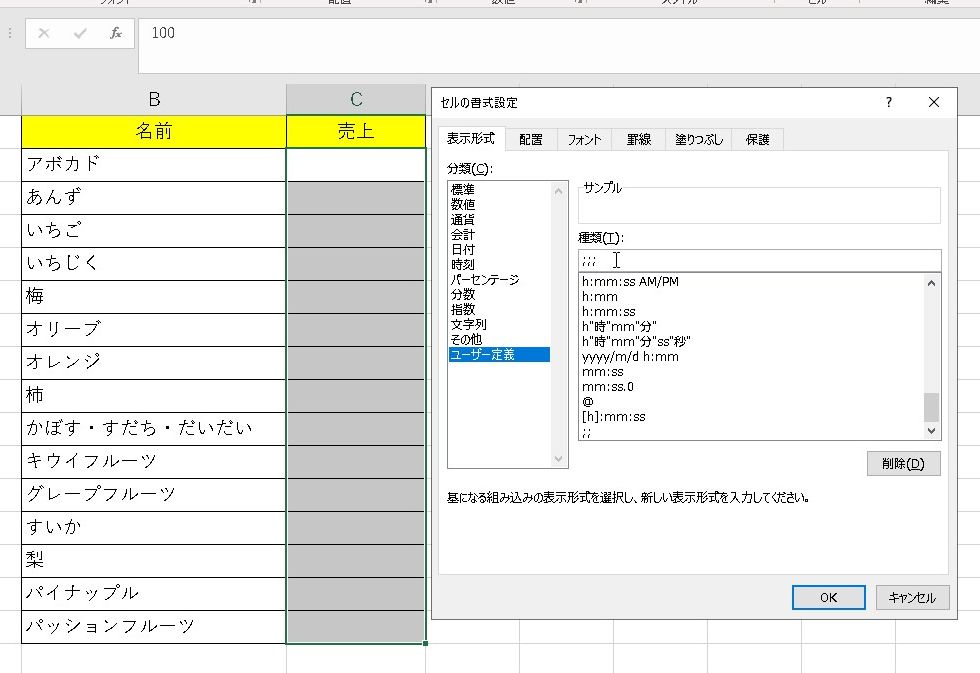Choose 通貨 in the category list
This screenshot has height=673, width=980.
coord(463,219)
